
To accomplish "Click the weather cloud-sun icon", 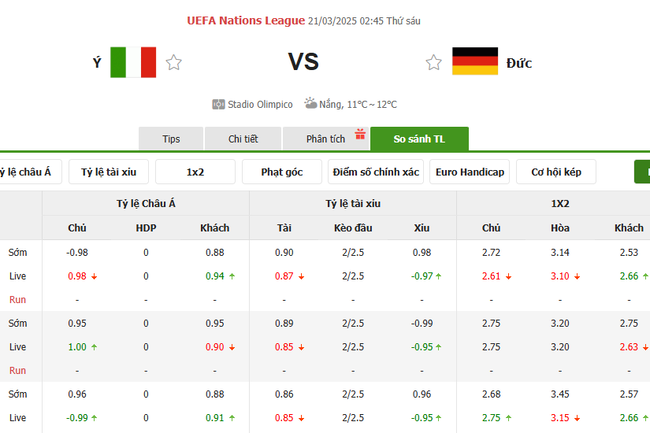I will point(311,103).
